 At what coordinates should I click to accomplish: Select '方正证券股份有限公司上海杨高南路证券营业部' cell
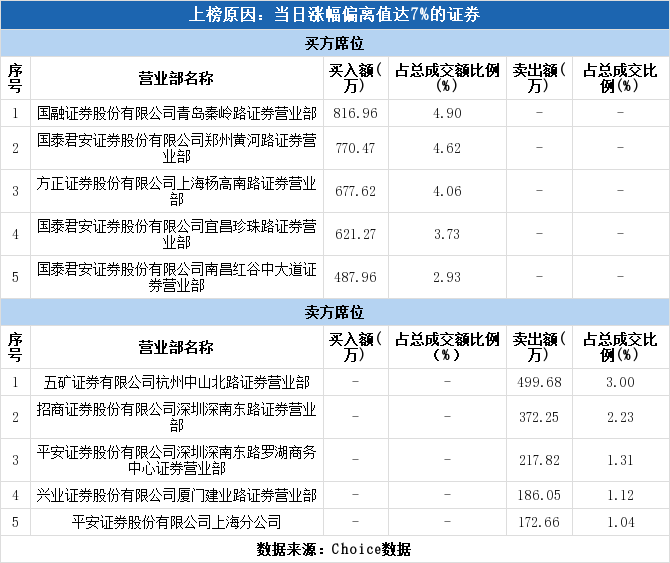[x=176, y=191]
